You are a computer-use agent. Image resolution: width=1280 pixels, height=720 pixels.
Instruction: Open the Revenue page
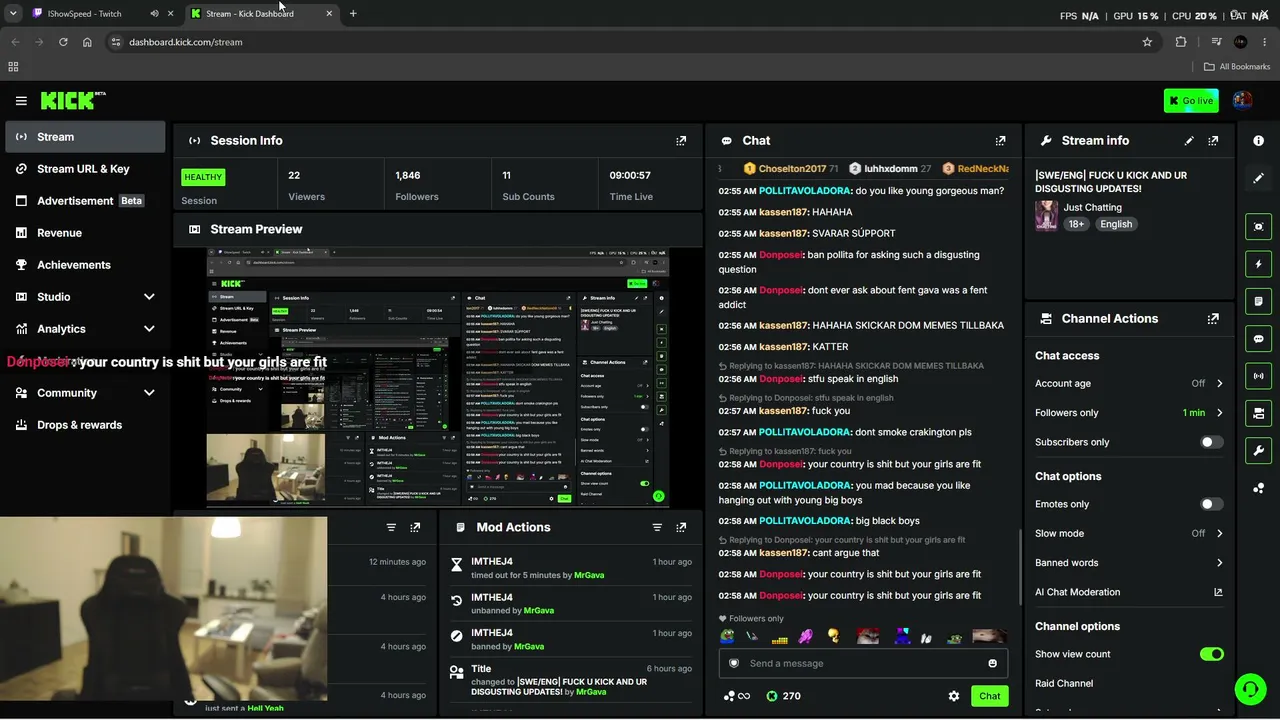coord(86,233)
